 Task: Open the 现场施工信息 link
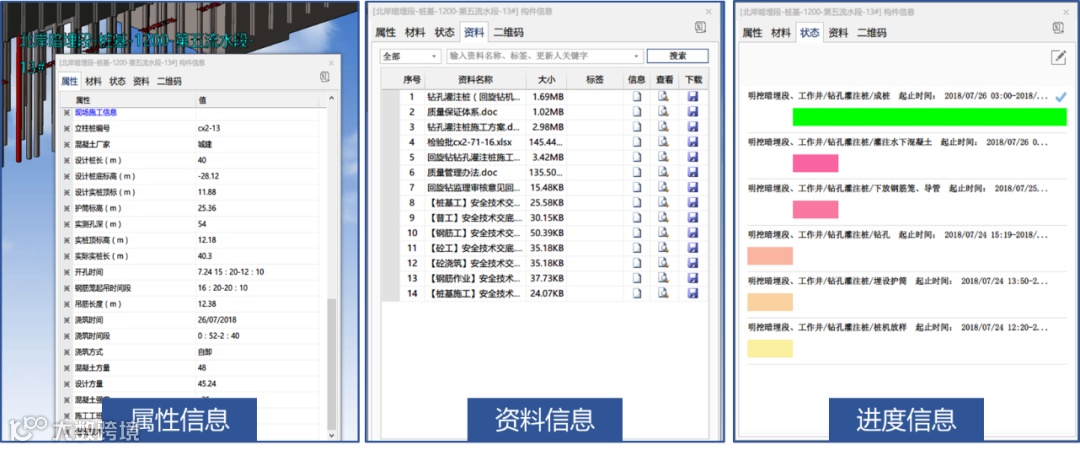(96, 112)
